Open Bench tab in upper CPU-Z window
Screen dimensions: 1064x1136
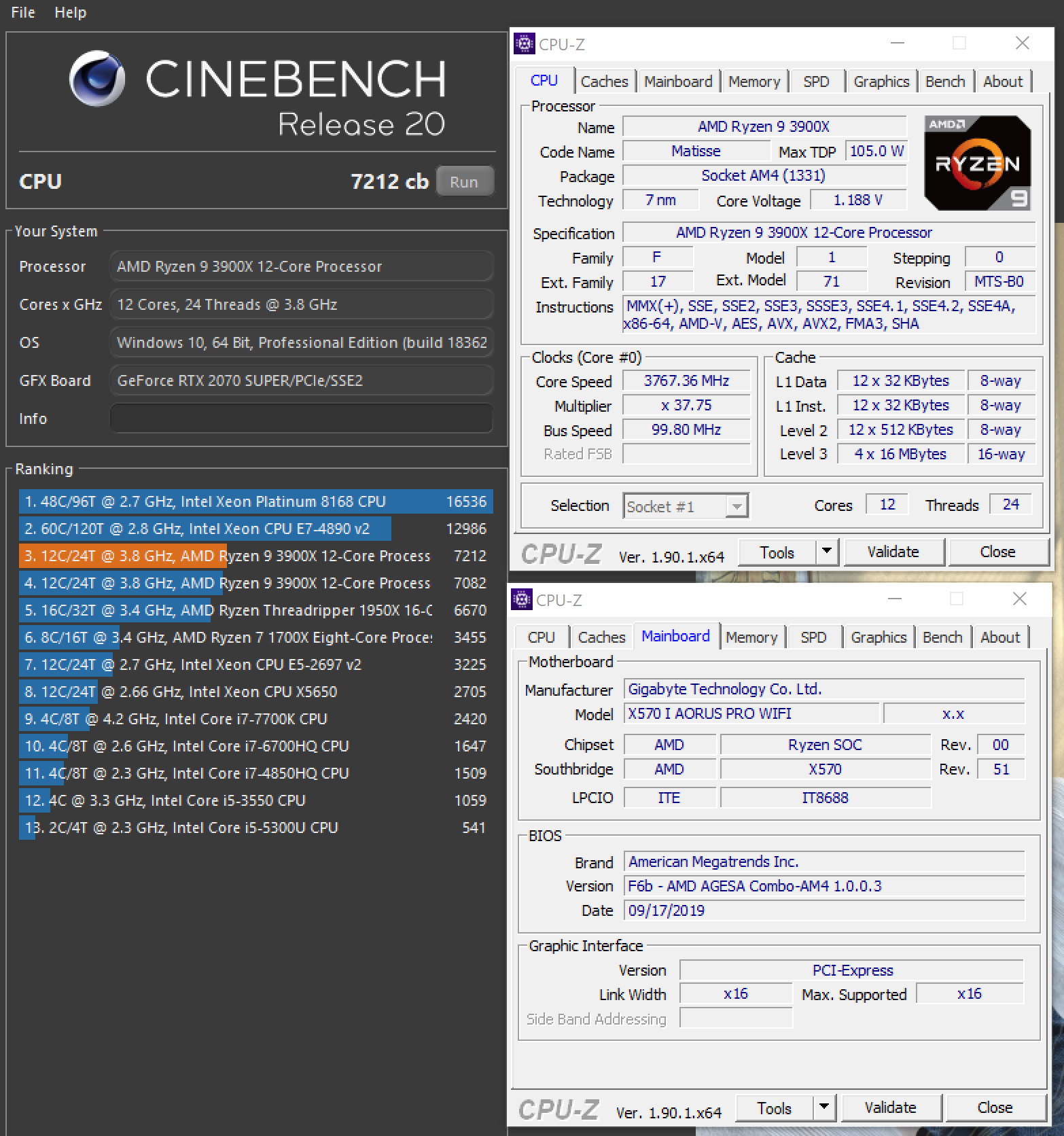pos(945,82)
